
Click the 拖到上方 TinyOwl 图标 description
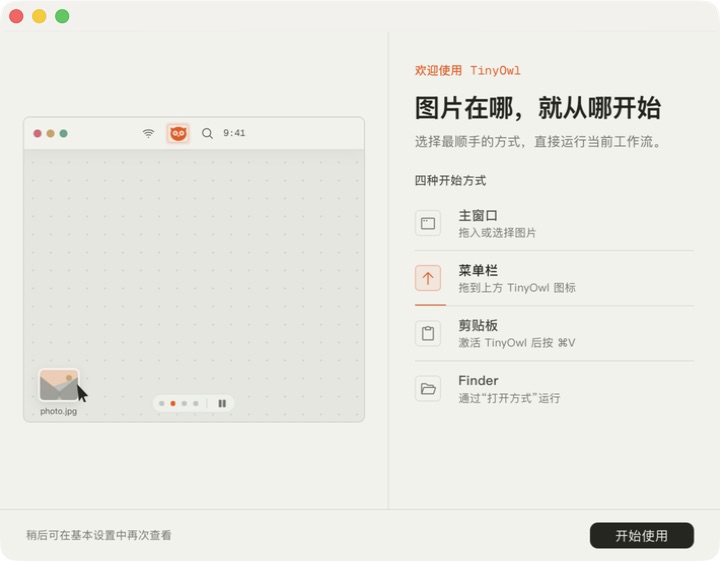tap(517, 288)
